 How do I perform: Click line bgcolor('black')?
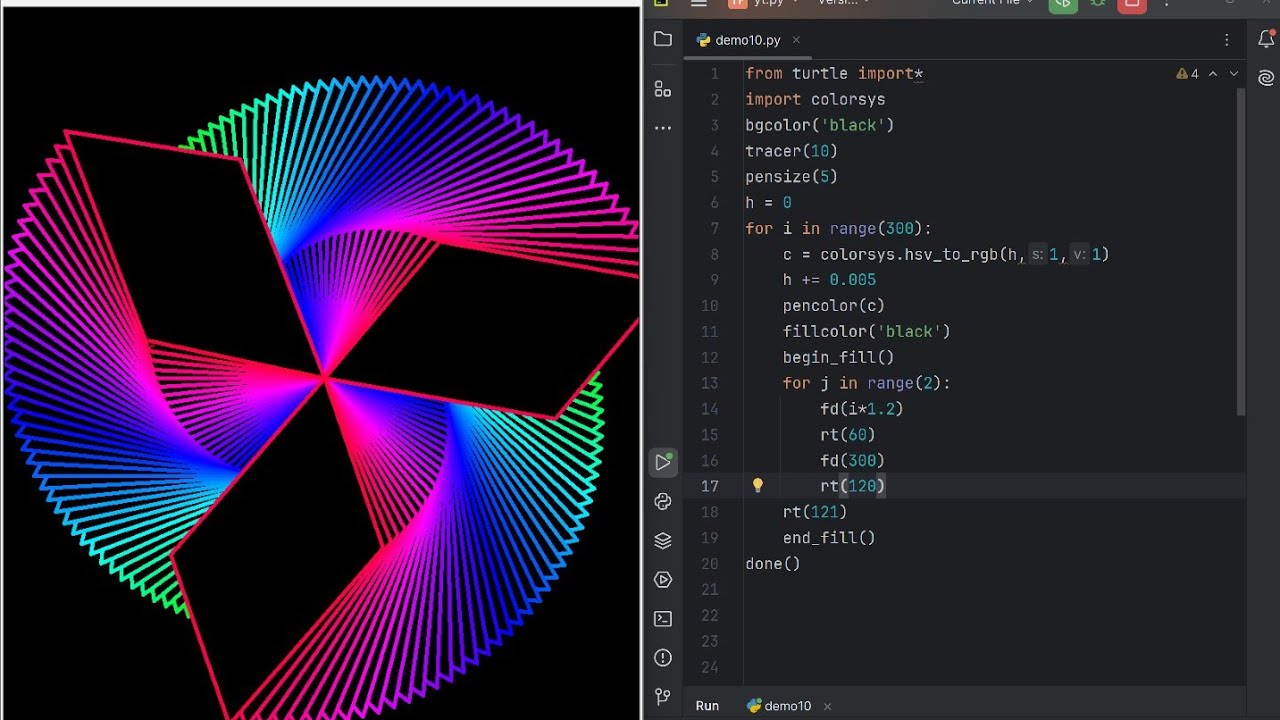tap(819, 125)
